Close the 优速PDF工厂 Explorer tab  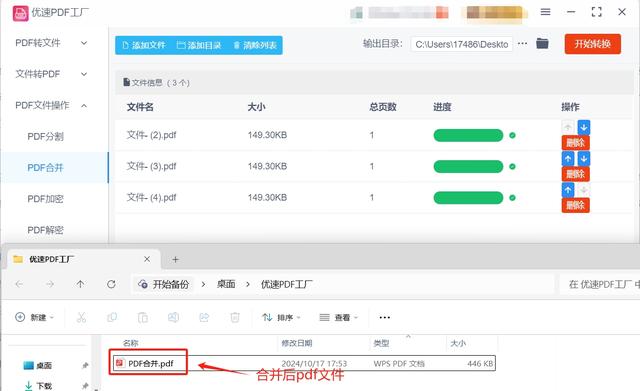pos(147,259)
